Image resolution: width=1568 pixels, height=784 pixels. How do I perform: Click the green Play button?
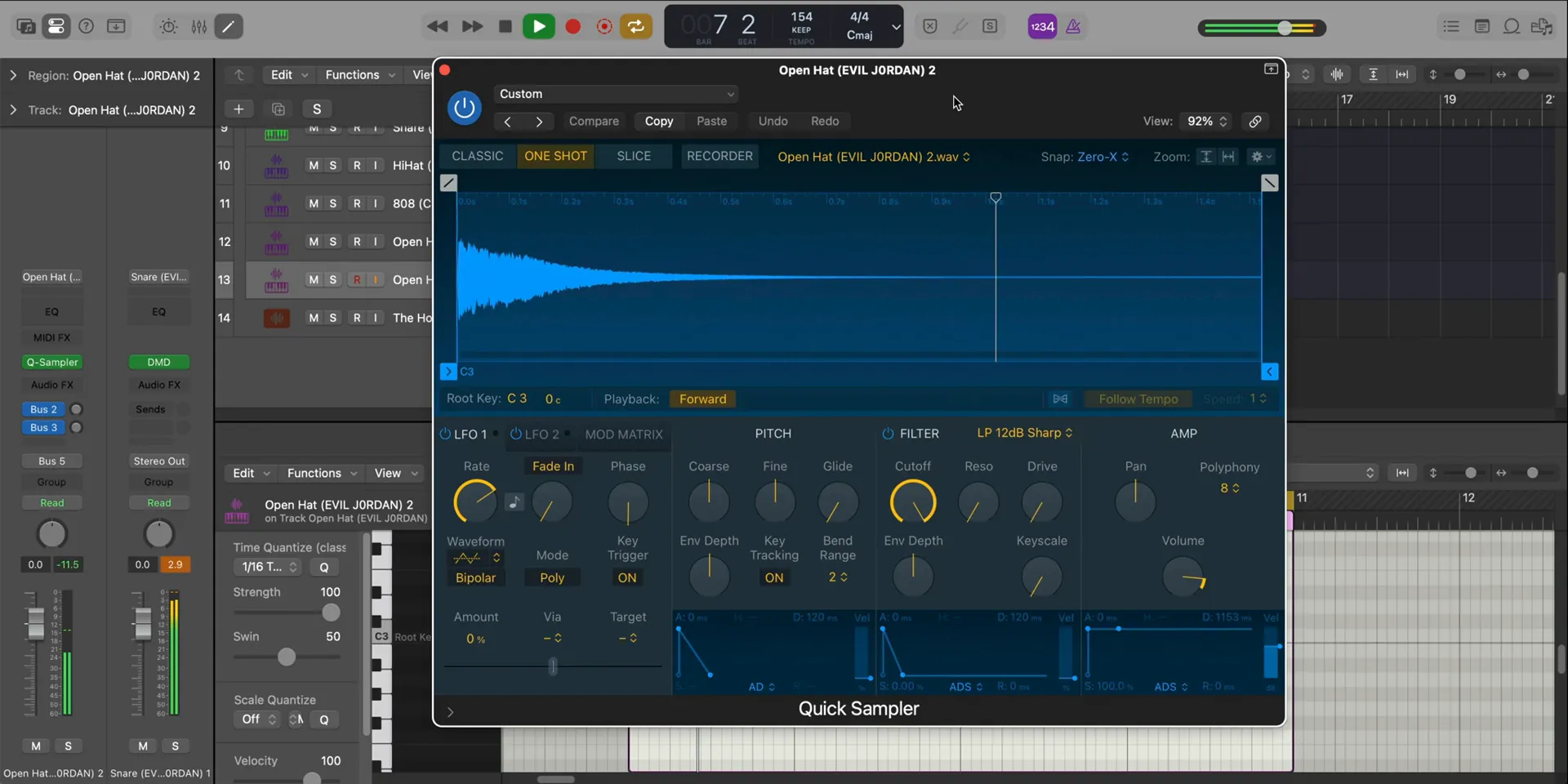539,26
